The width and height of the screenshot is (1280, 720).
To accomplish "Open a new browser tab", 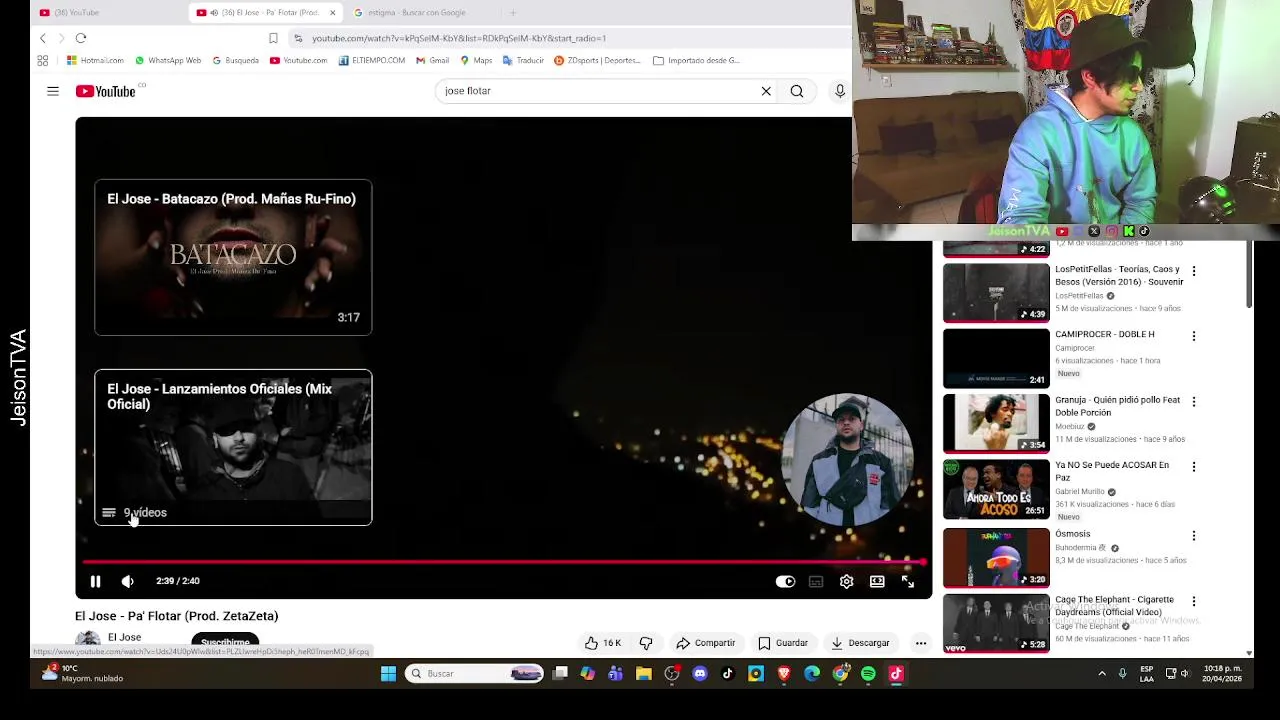I will pos(512,13).
